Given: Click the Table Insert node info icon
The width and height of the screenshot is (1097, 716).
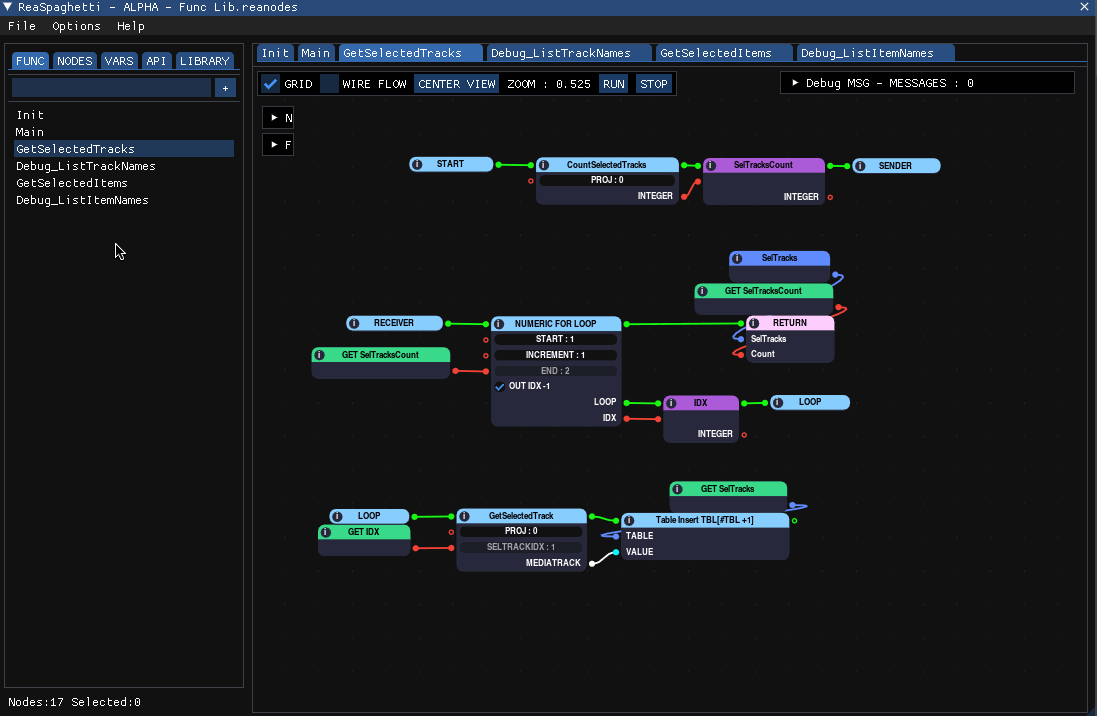Looking at the screenshot, I should coord(630,521).
